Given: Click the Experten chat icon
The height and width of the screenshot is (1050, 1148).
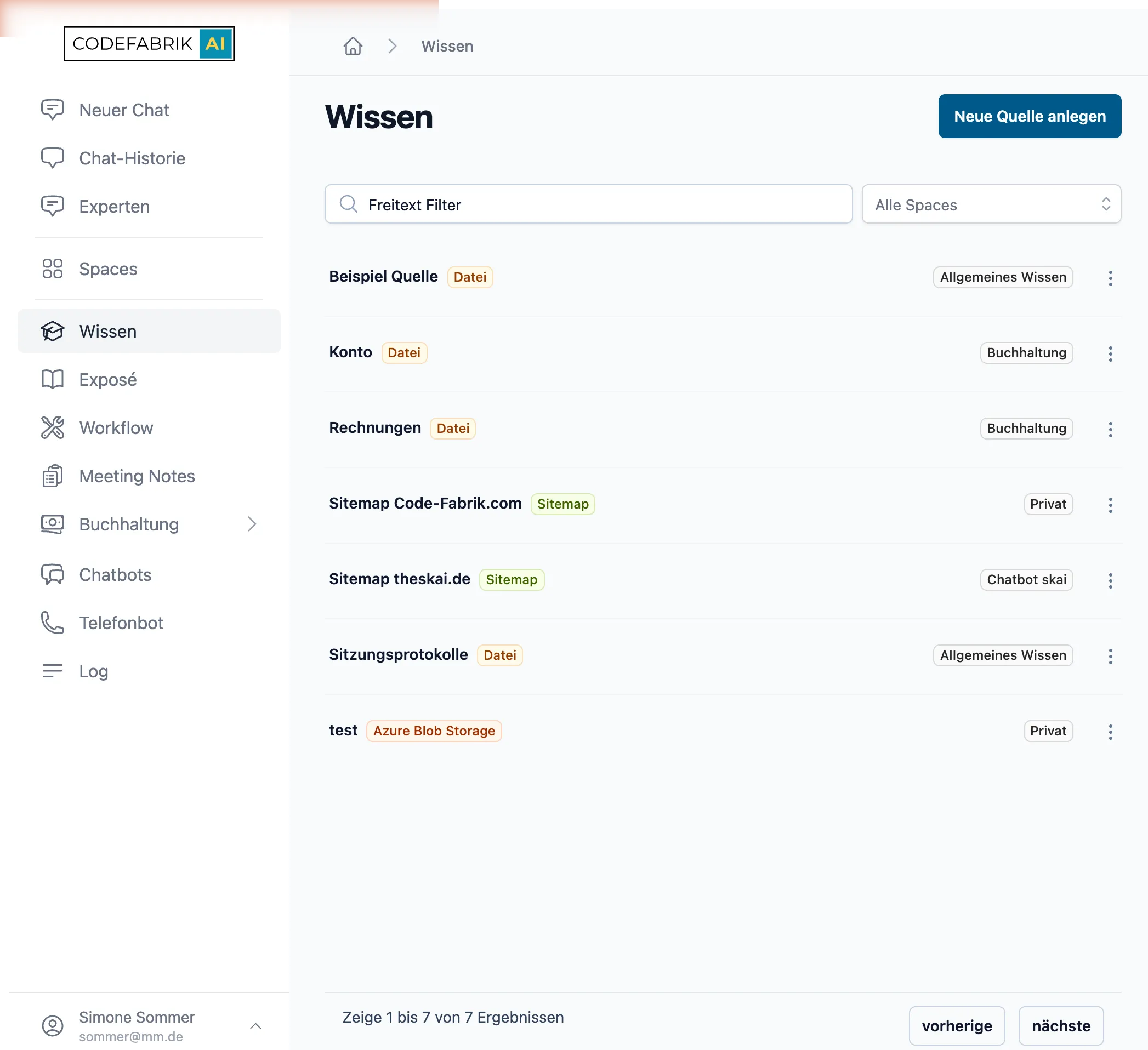Looking at the screenshot, I should click(53, 206).
